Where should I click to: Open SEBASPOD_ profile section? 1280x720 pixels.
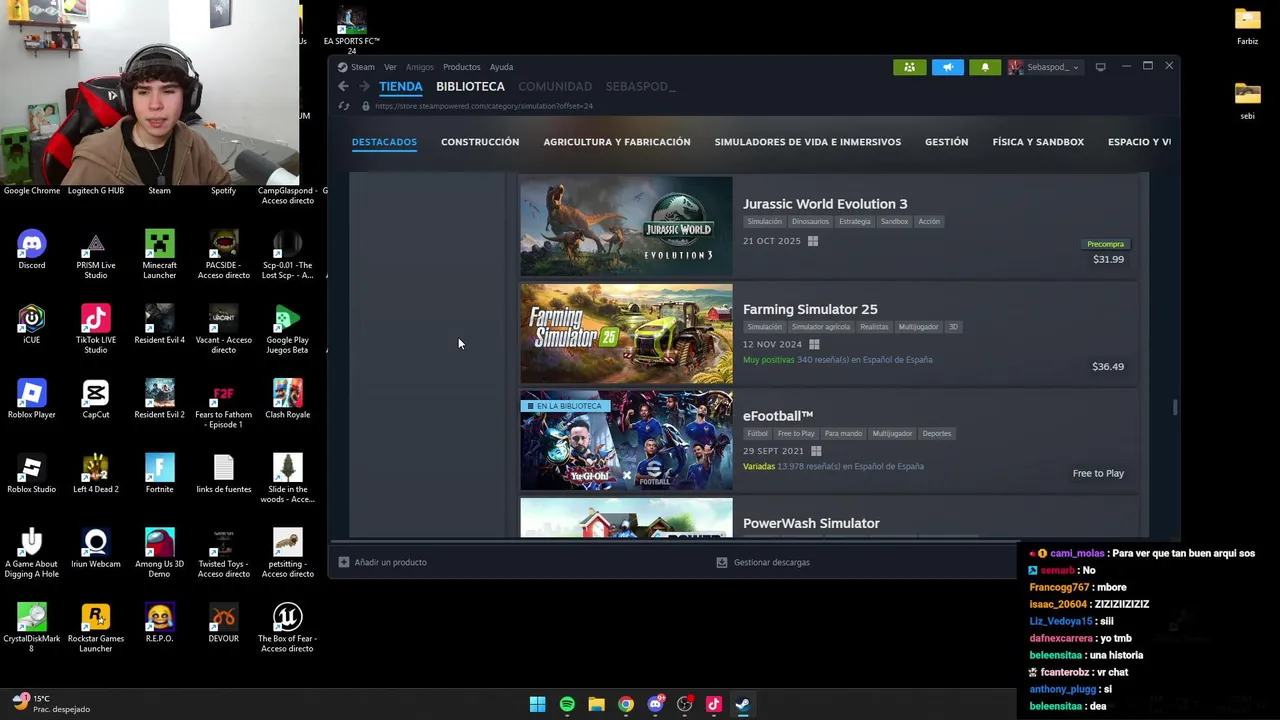point(640,87)
